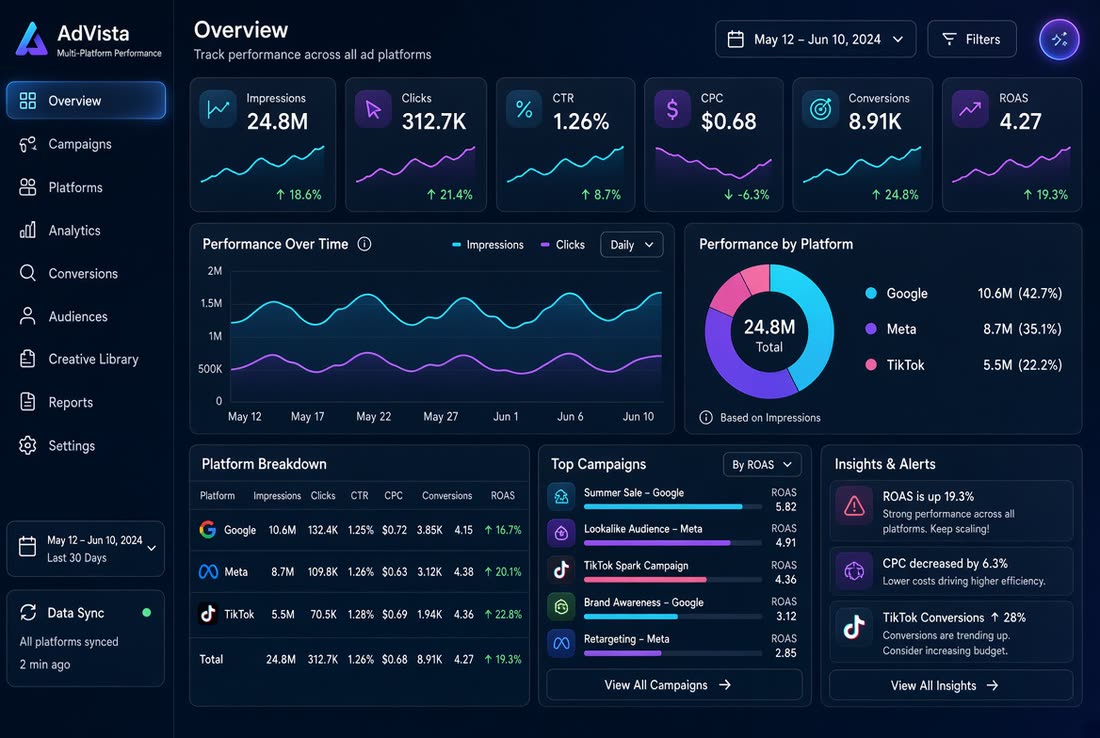Click the TikTok Spark Campaign icon
Viewport: 1100px width, 738px height.
click(x=561, y=570)
